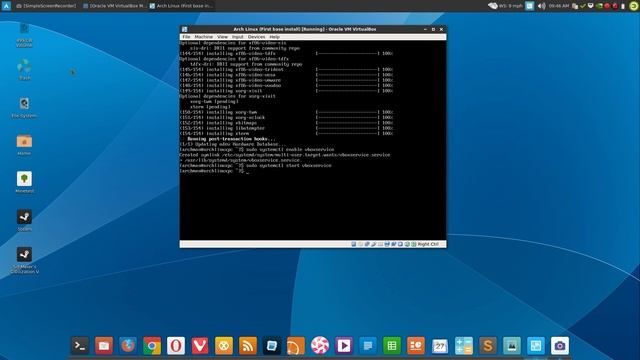Click the light-blue square panel icon

pos(529,6)
